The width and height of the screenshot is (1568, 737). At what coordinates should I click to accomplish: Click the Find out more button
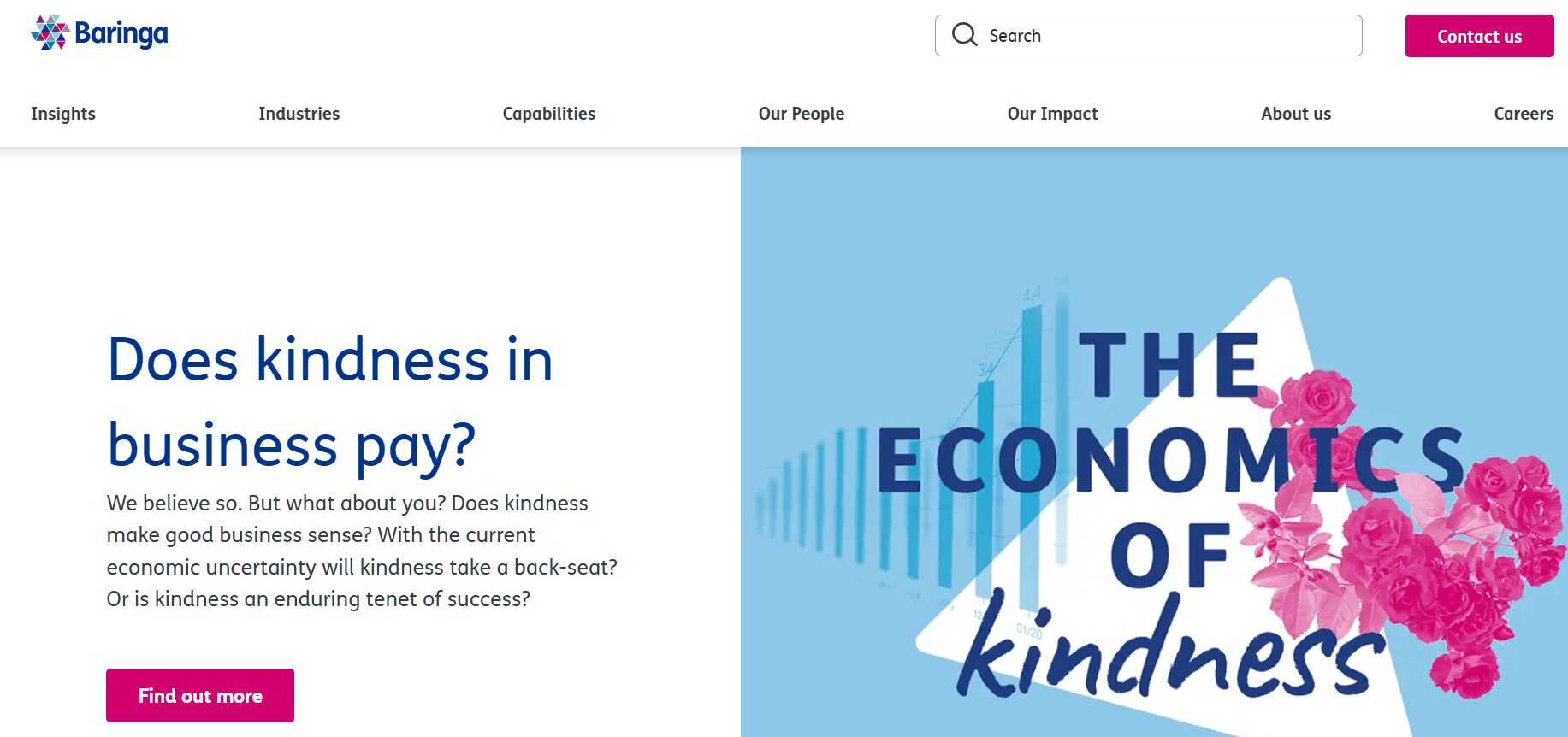(x=200, y=695)
